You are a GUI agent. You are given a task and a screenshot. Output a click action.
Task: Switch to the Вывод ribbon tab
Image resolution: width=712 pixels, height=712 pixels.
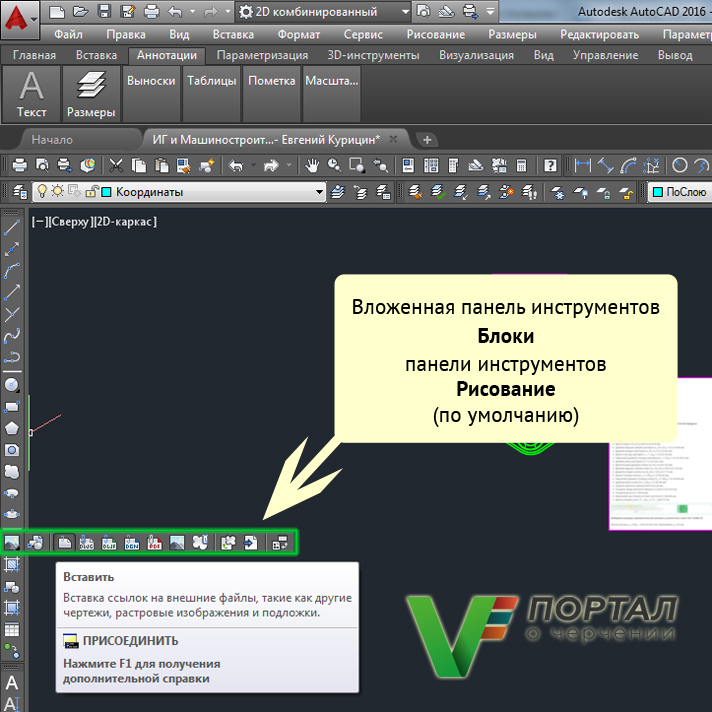[x=675, y=55]
